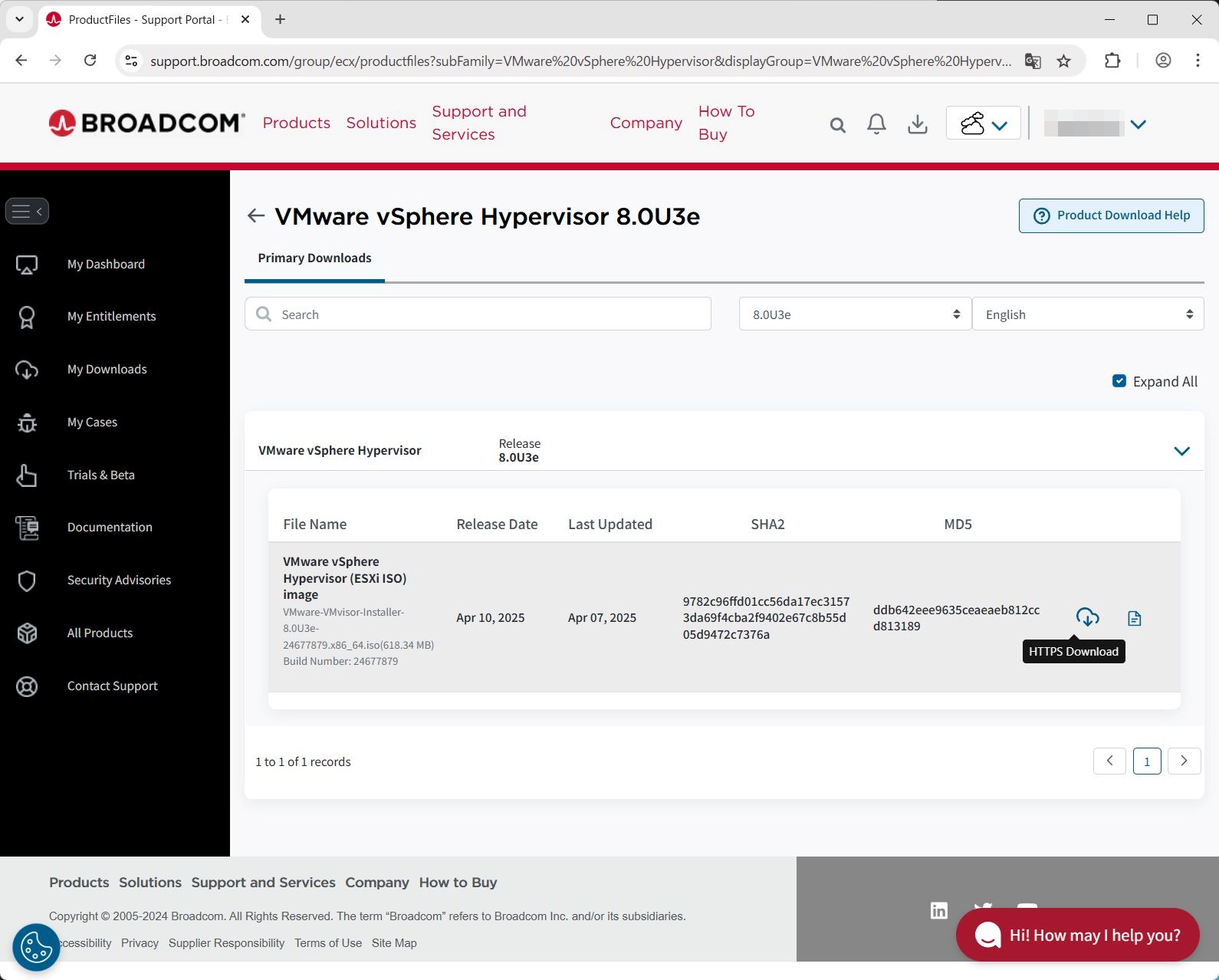Click page 1 pagination button

(1147, 761)
